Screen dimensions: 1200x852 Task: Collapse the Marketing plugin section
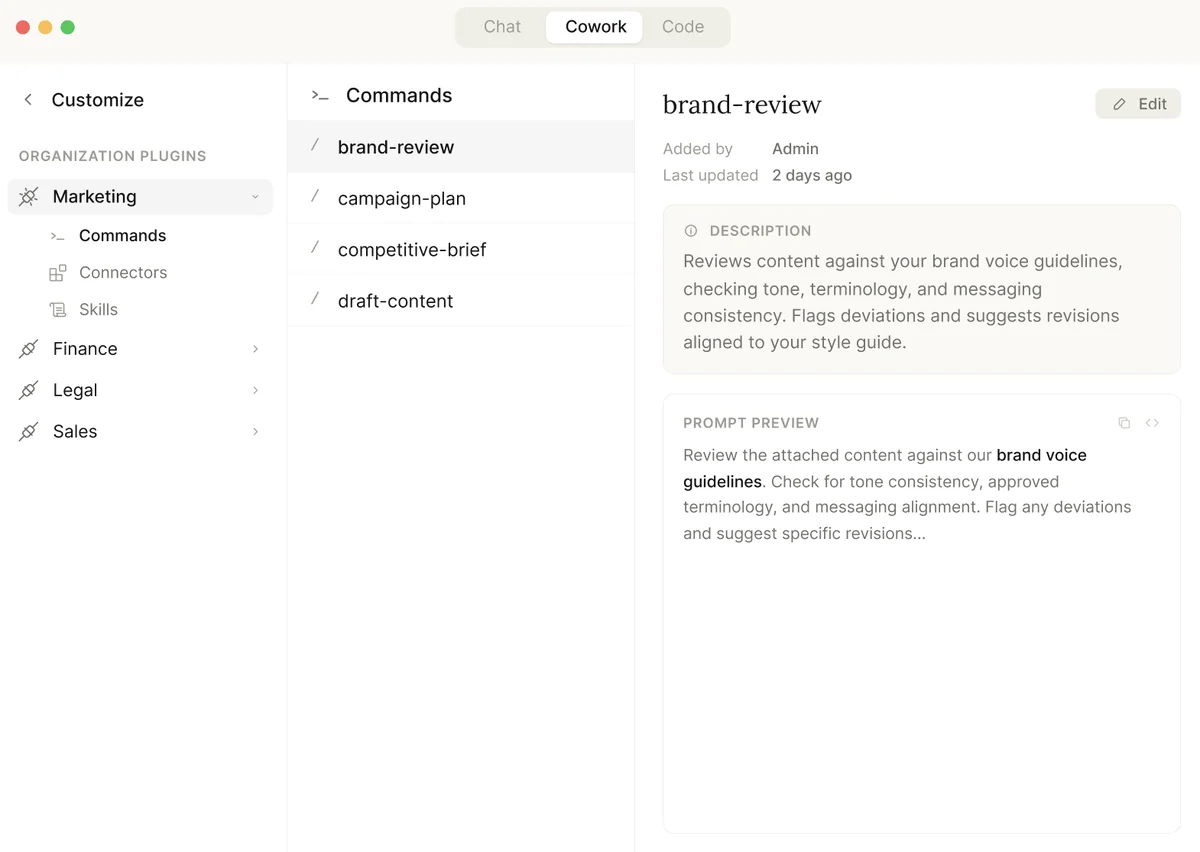(255, 197)
